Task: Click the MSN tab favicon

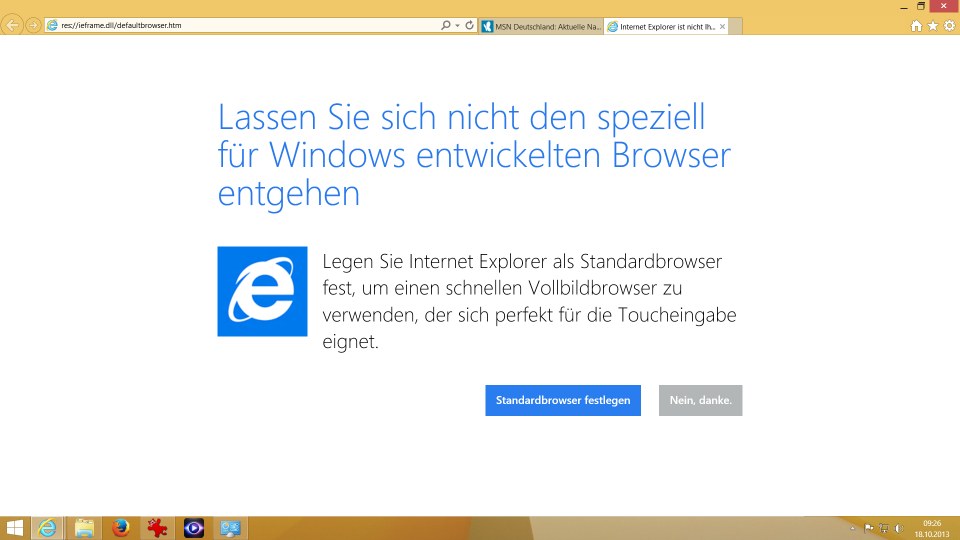Action: (x=487, y=26)
